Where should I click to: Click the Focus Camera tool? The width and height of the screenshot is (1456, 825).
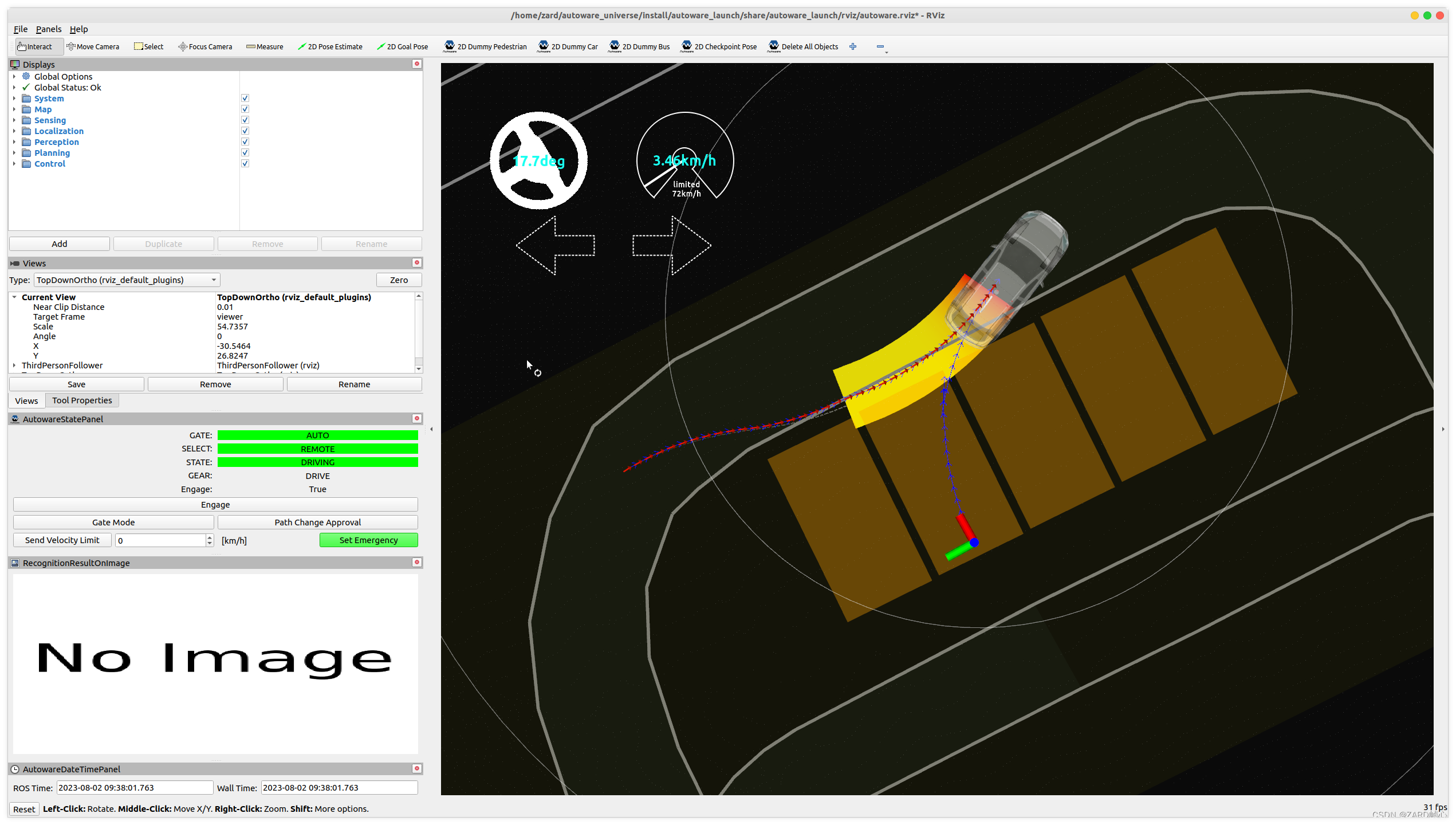tap(205, 46)
